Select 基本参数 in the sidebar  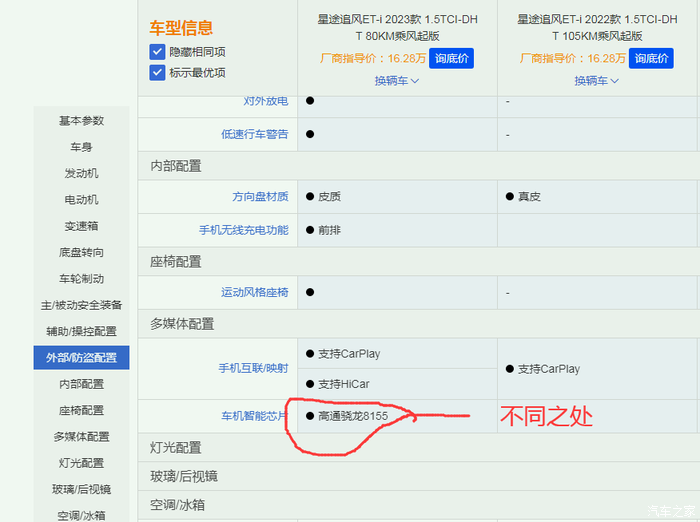tap(81, 121)
